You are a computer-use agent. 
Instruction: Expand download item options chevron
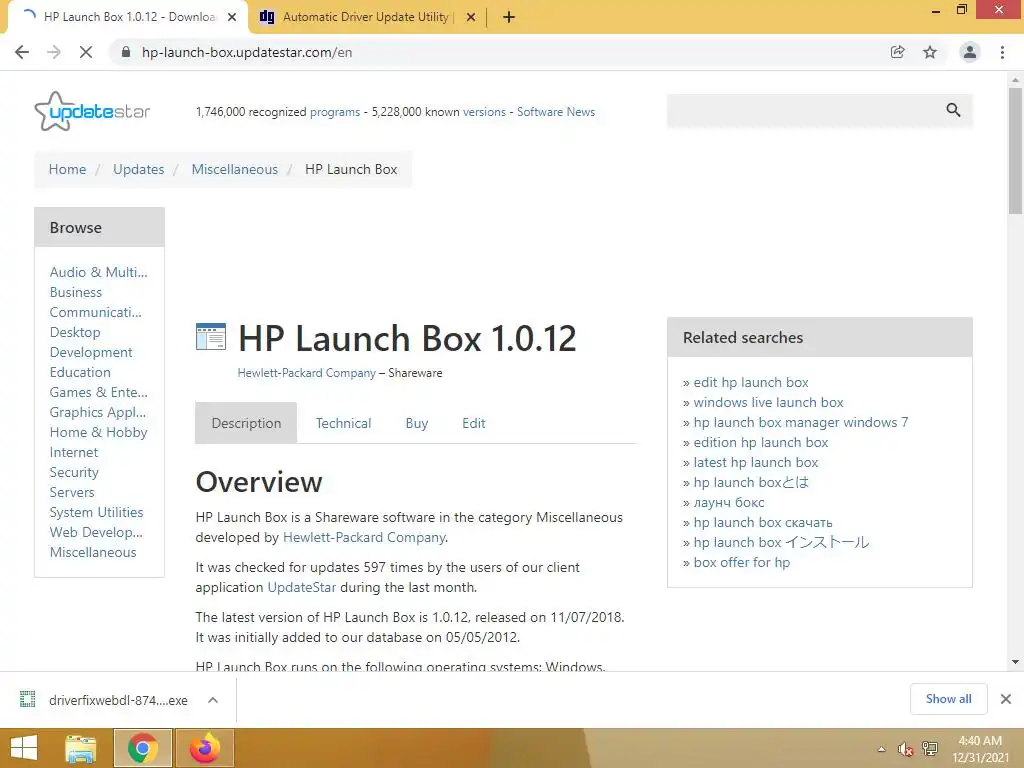[x=212, y=700]
